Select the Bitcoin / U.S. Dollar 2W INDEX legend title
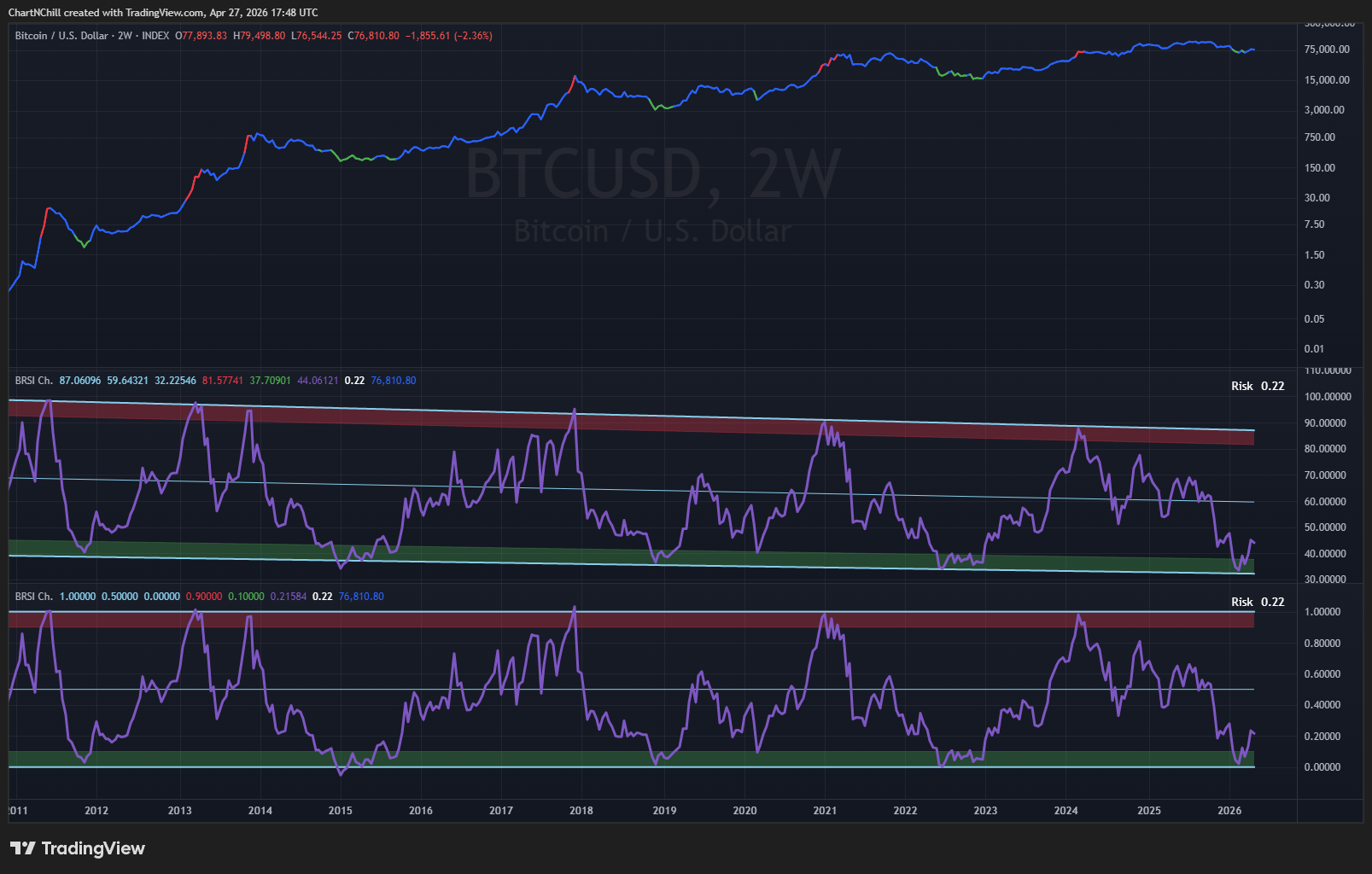Viewport: 1372px width, 874px height. 92,36
